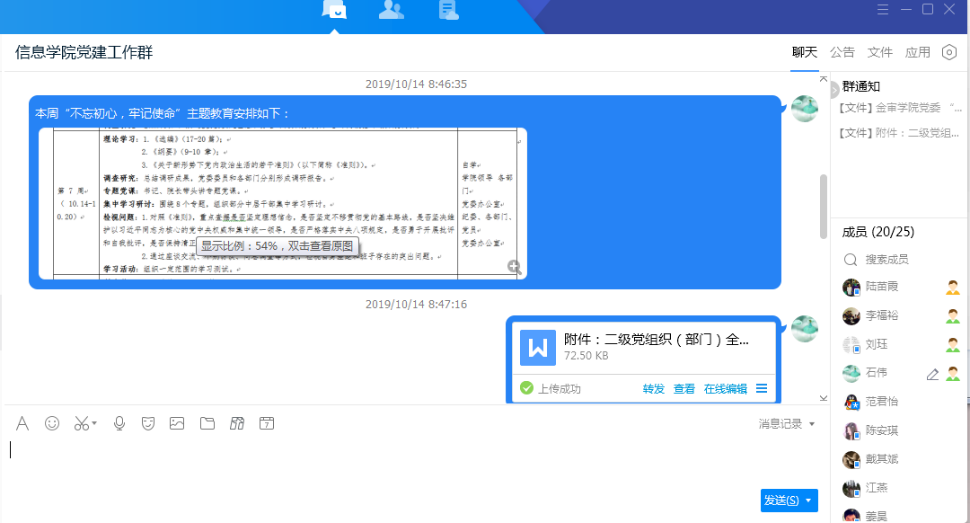
Task: Select member 陈安琪 in the member list
Action: pyautogui.click(x=881, y=431)
